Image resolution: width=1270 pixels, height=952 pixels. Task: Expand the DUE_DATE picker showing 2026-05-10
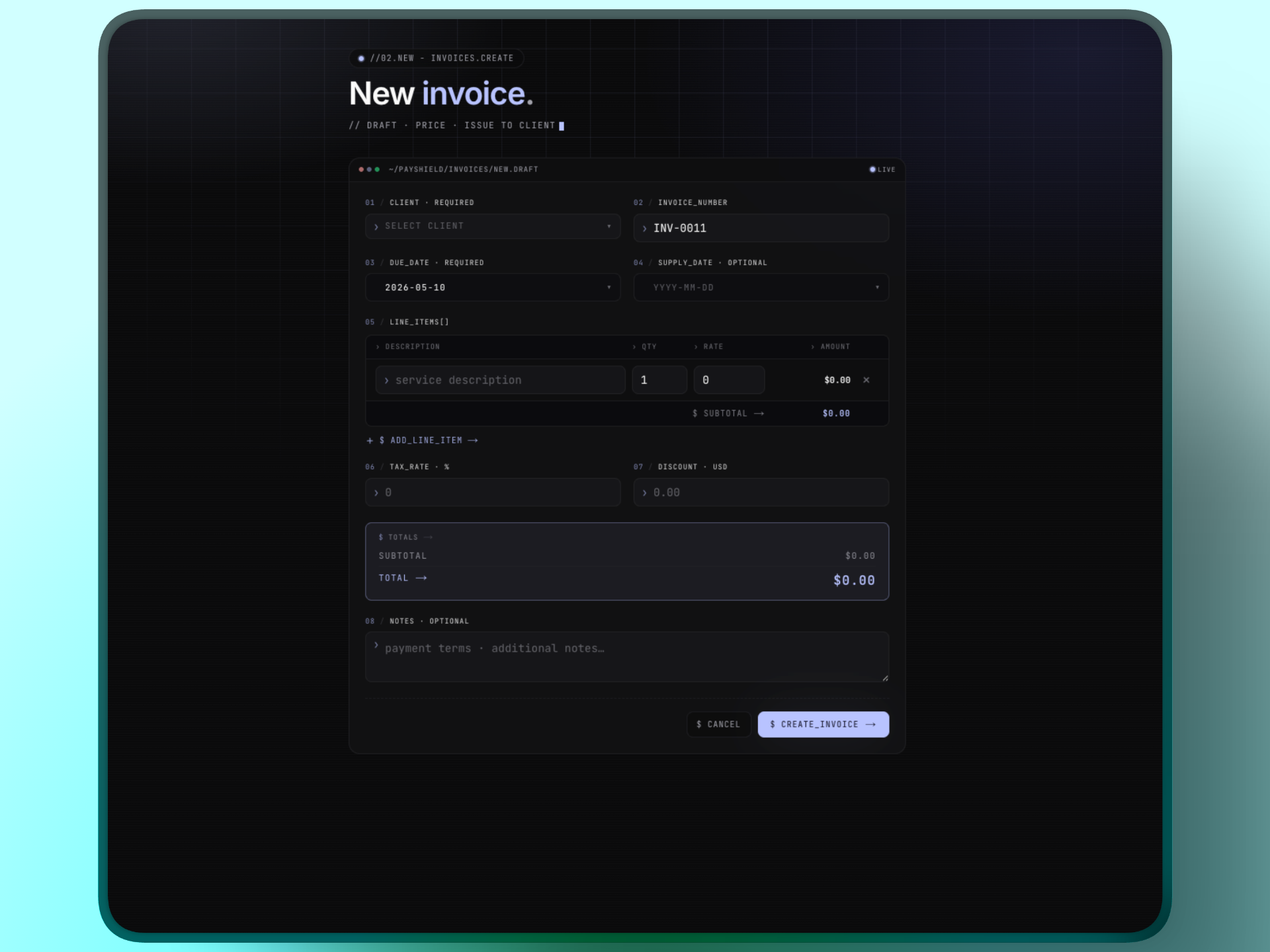[492, 287]
